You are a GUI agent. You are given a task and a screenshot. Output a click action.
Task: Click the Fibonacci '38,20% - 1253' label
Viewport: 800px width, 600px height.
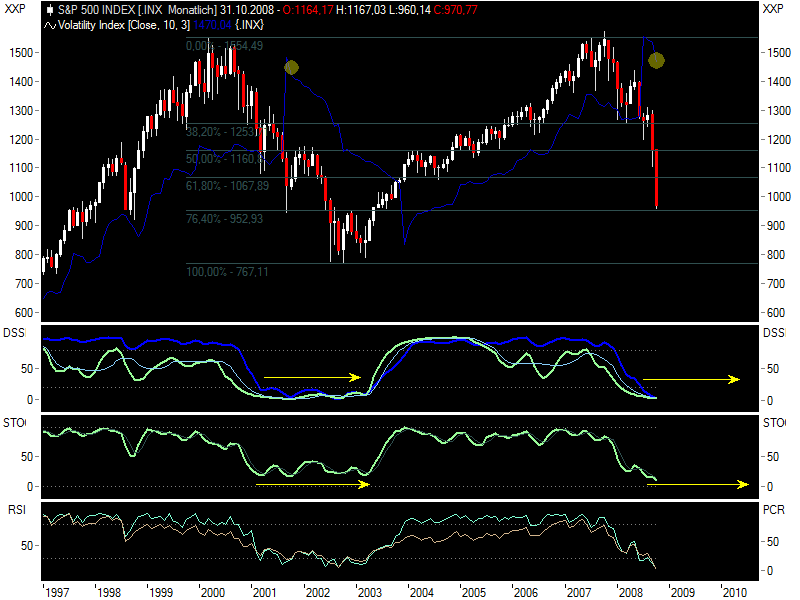click(x=223, y=132)
